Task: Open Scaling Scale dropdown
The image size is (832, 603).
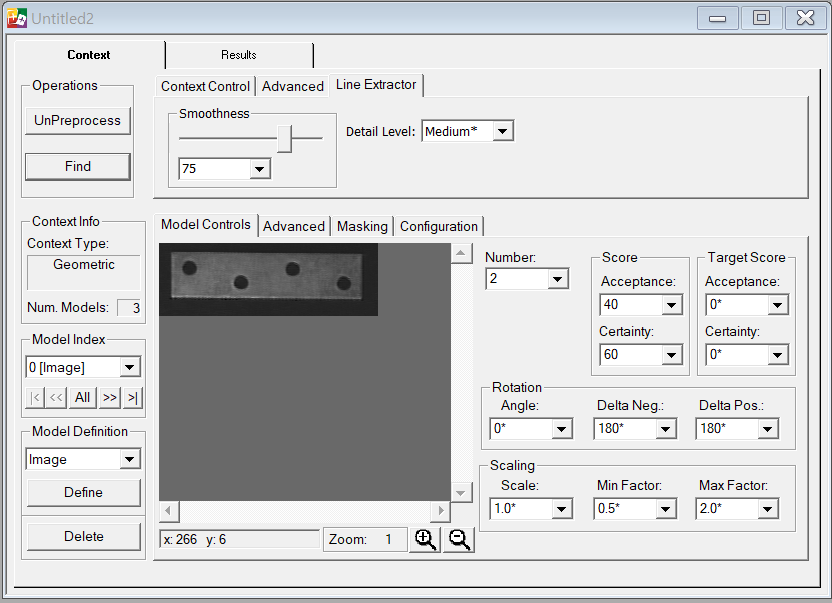Action: (561, 509)
